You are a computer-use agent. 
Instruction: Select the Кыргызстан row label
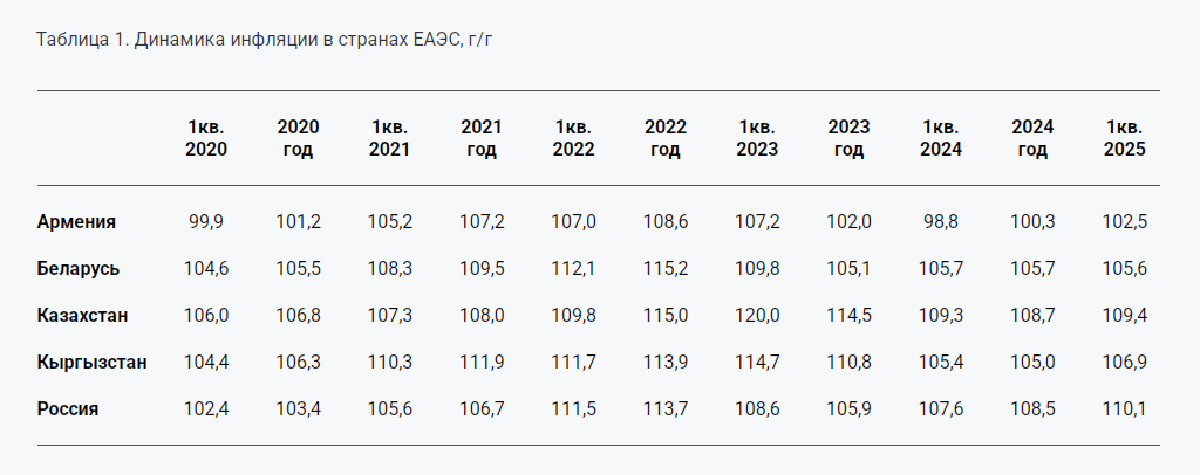(91, 362)
